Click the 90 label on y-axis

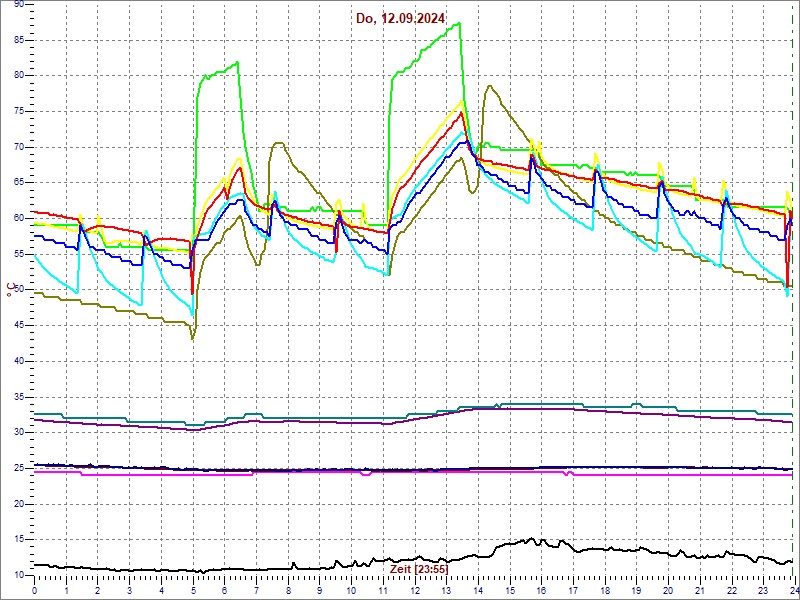[19, 5]
